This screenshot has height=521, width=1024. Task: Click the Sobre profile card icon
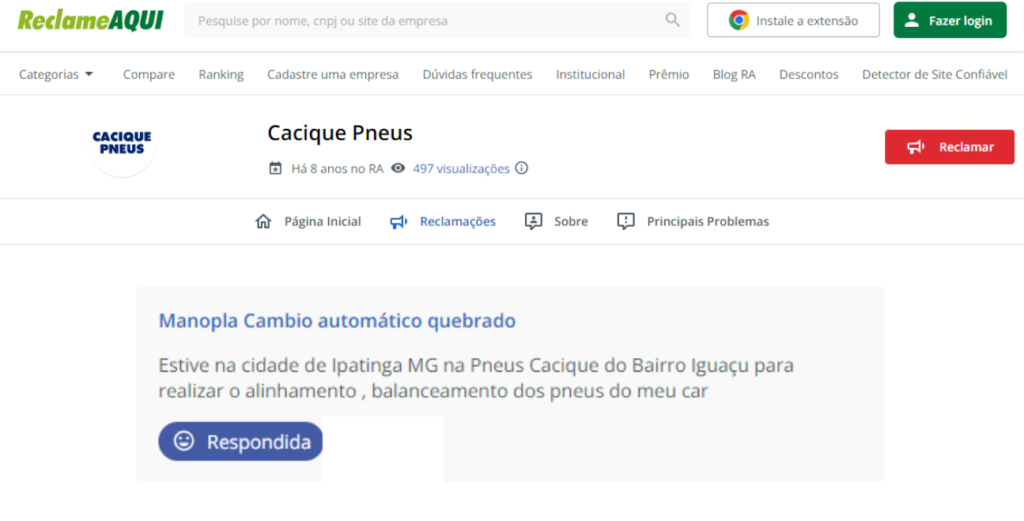[534, 221]
